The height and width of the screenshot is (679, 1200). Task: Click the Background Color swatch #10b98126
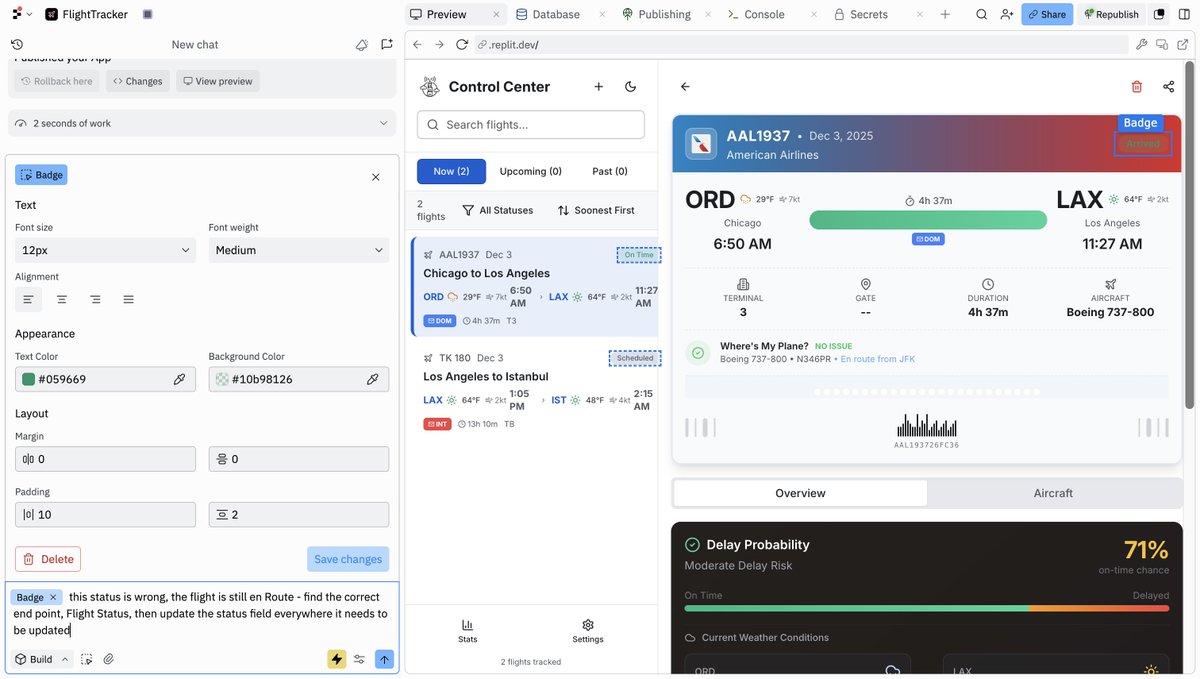[x=221, y=379]
